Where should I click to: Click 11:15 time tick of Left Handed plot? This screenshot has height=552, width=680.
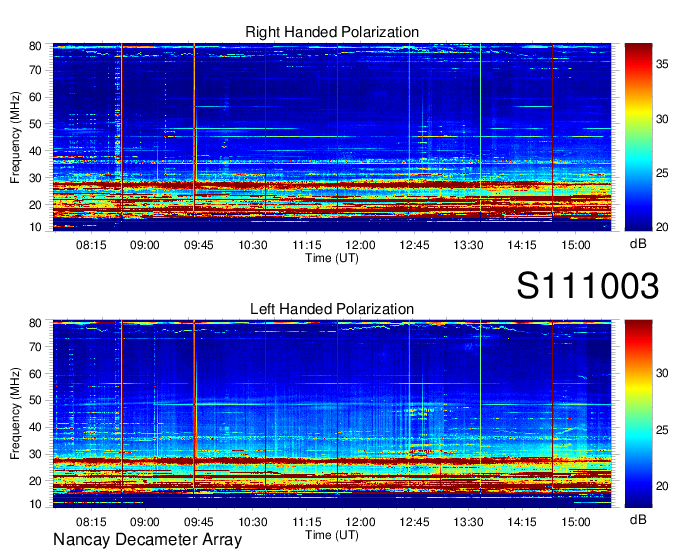[x=307, y=522]
